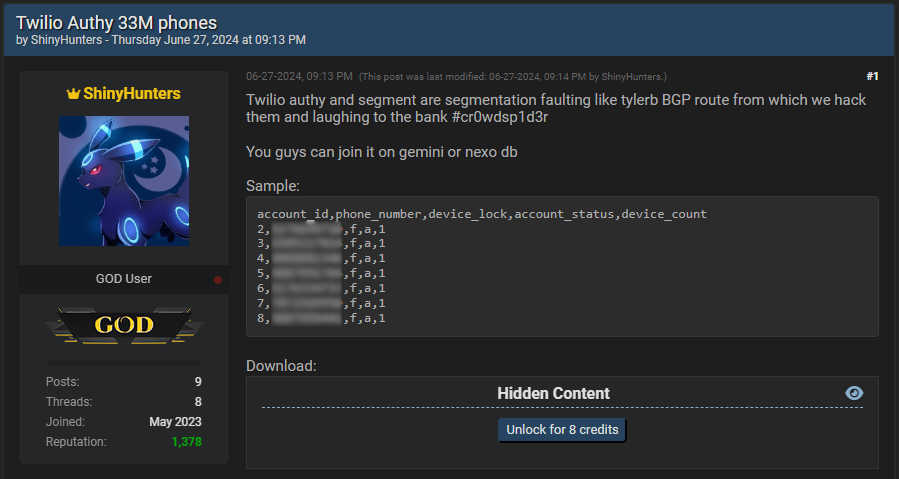Image resolution: width=899 pixels, height=479 pixels.
Task: Click the Download: label
Action: (281, 366)
